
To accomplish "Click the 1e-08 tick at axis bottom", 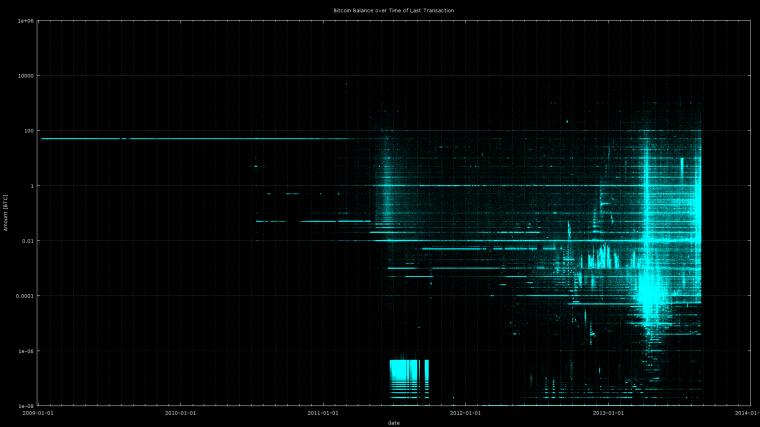I will point(25,405).
